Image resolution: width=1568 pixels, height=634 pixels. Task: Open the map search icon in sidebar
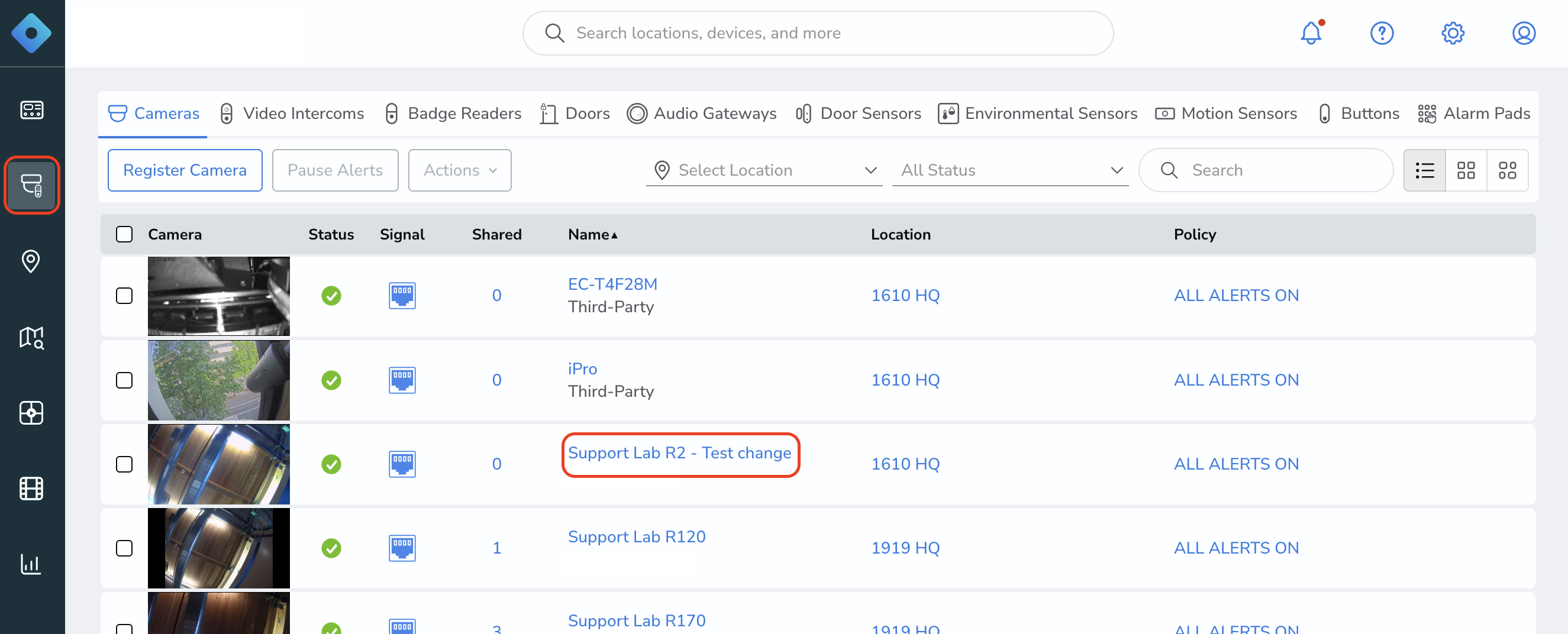31,337
